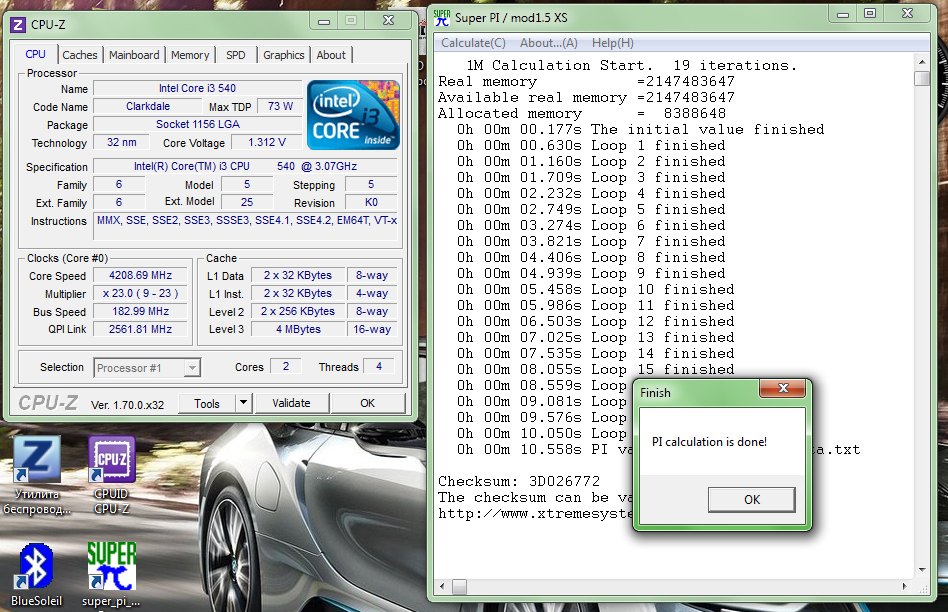The width and height of the screenshot is (948, 612).
Task: Click the Specification field 'Intel(R) Core(TM) i3 CPU'
Action: tap(245, 166)
